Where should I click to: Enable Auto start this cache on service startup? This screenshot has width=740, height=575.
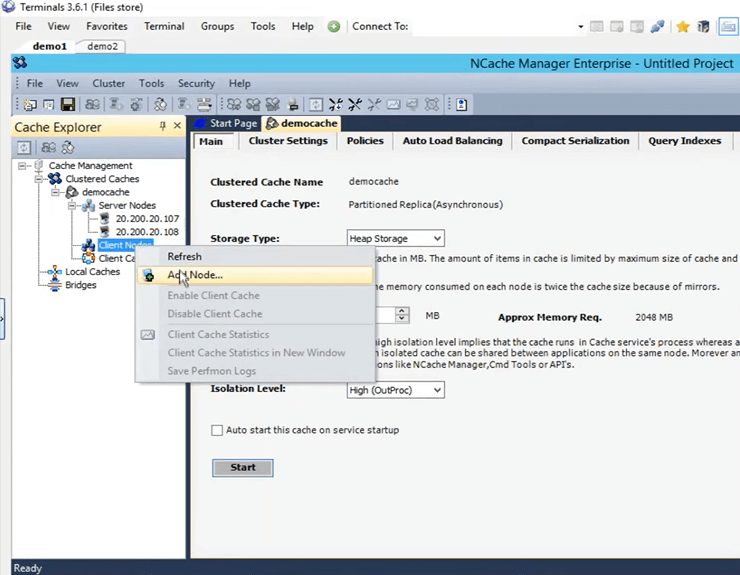tap(217, 430)
